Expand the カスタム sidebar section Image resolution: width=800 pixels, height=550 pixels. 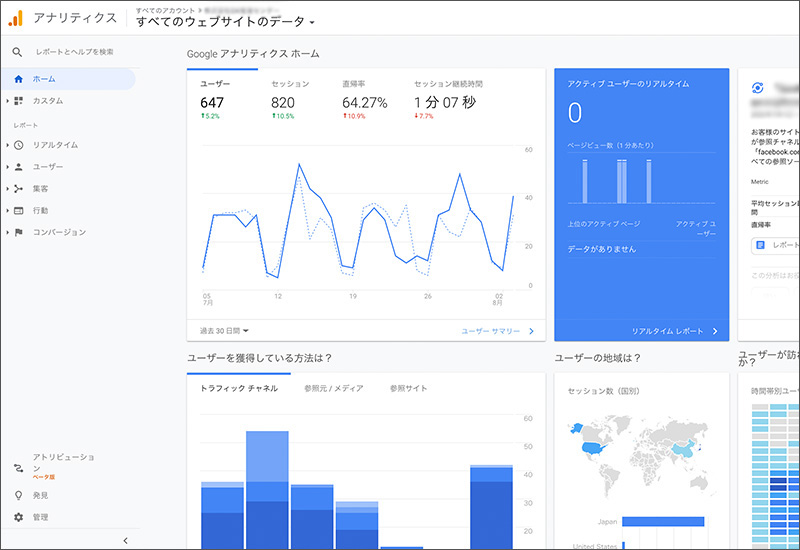coord(8,101)
